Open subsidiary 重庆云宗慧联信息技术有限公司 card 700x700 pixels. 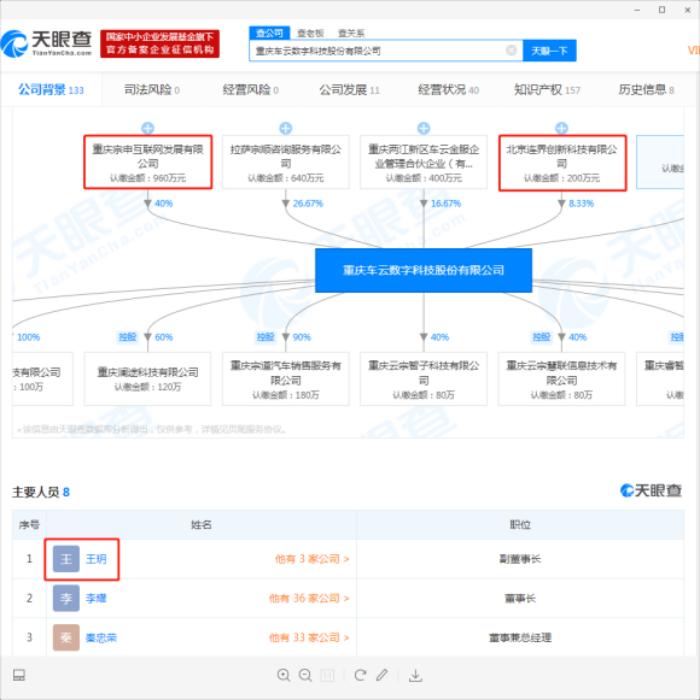pos(562,379)
